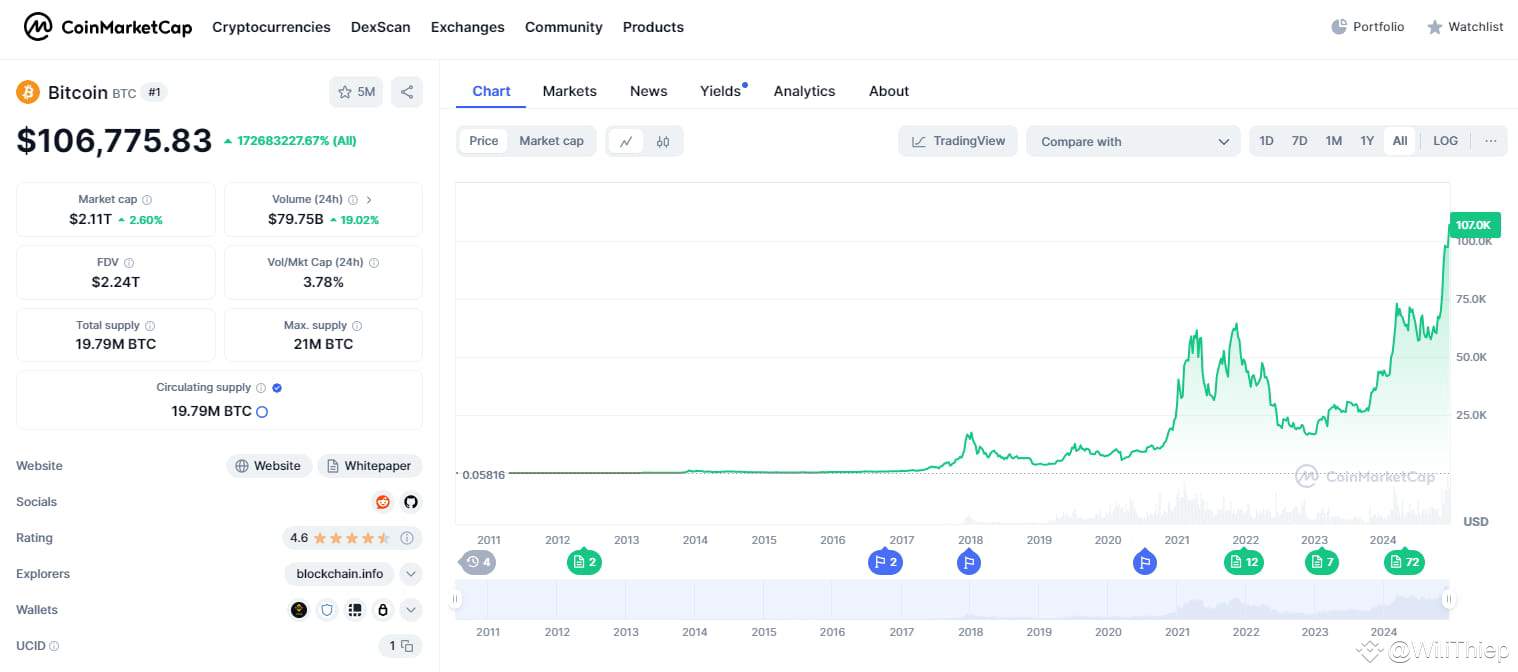The width and height of the screenshot is (1518, 672).
Task: Expand the Wallets list dropdown
Action: click(x=410, y=609)
